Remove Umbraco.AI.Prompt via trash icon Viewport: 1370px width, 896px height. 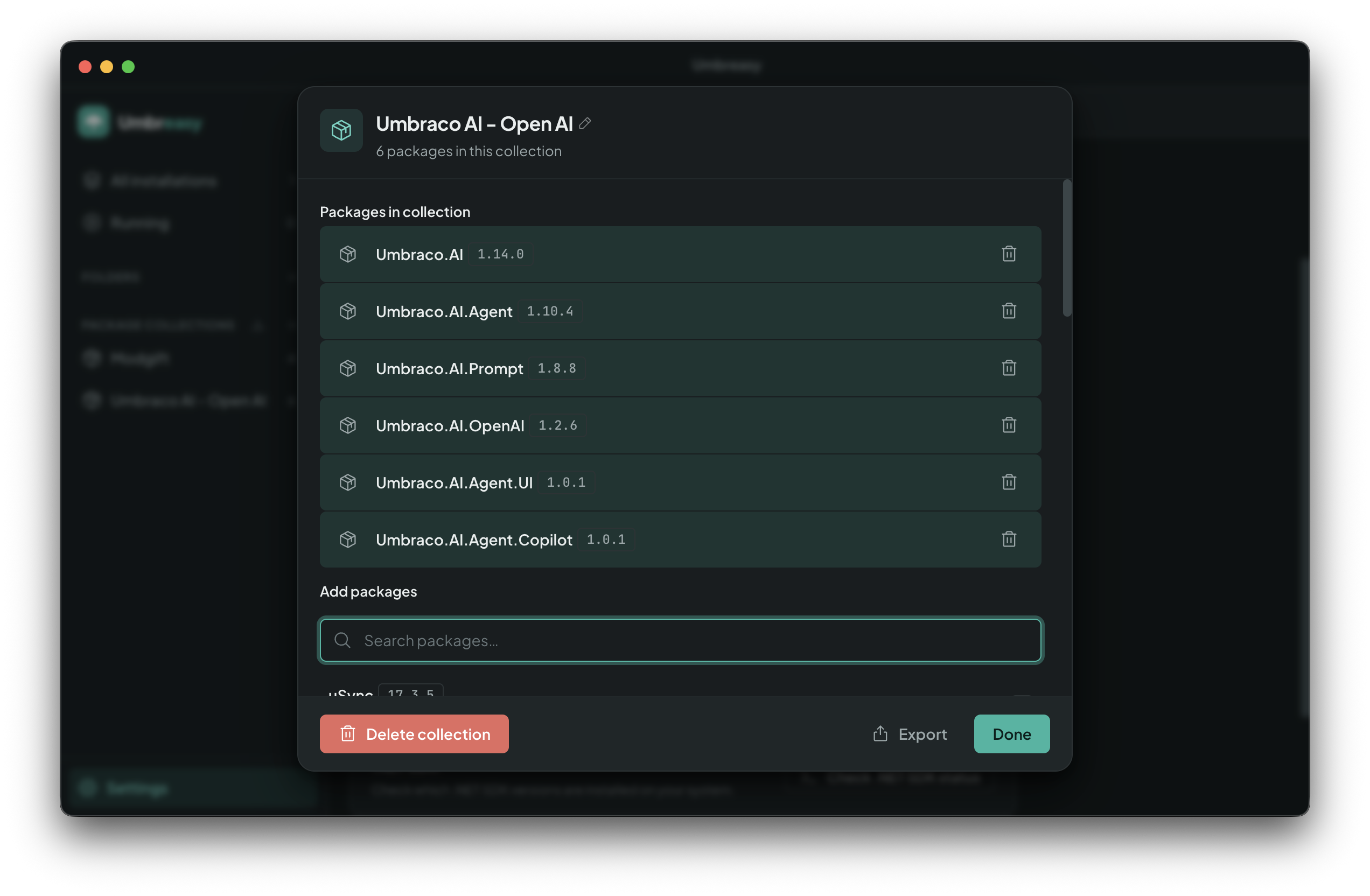point(1009,368)
